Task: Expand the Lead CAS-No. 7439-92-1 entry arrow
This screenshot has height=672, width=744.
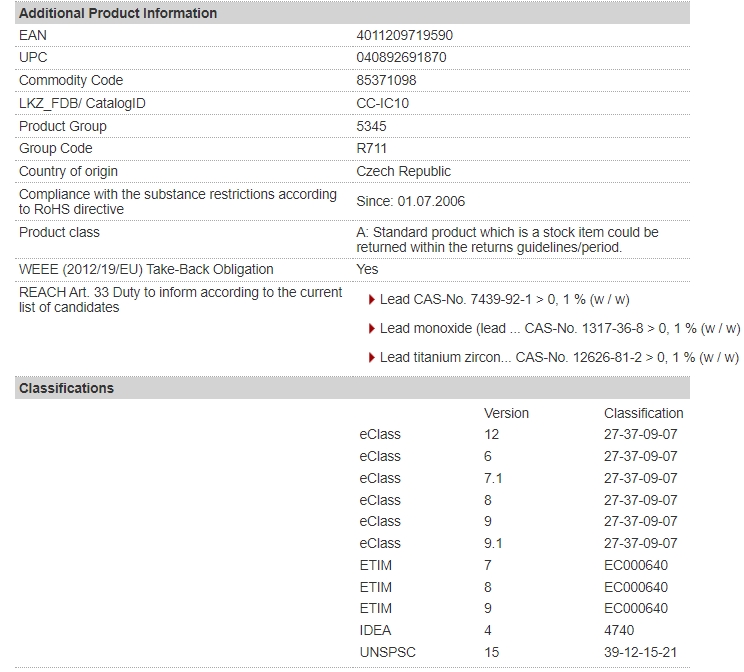Action: point(372,300)
